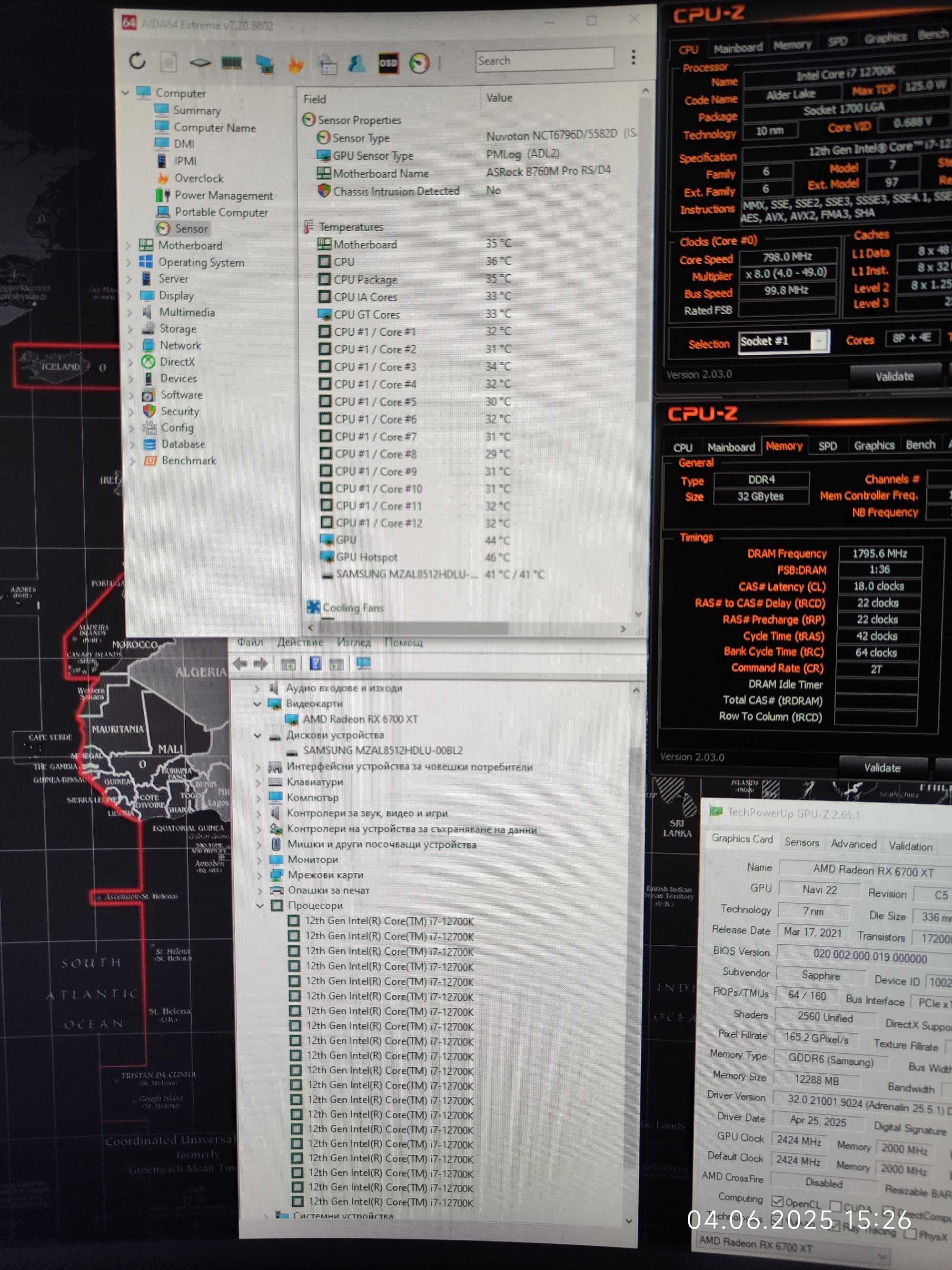The width and height of the screenshot is (952, 1270).
Task: Expand the Клавиатури category in Device Manager
Action: click(258, 782)
